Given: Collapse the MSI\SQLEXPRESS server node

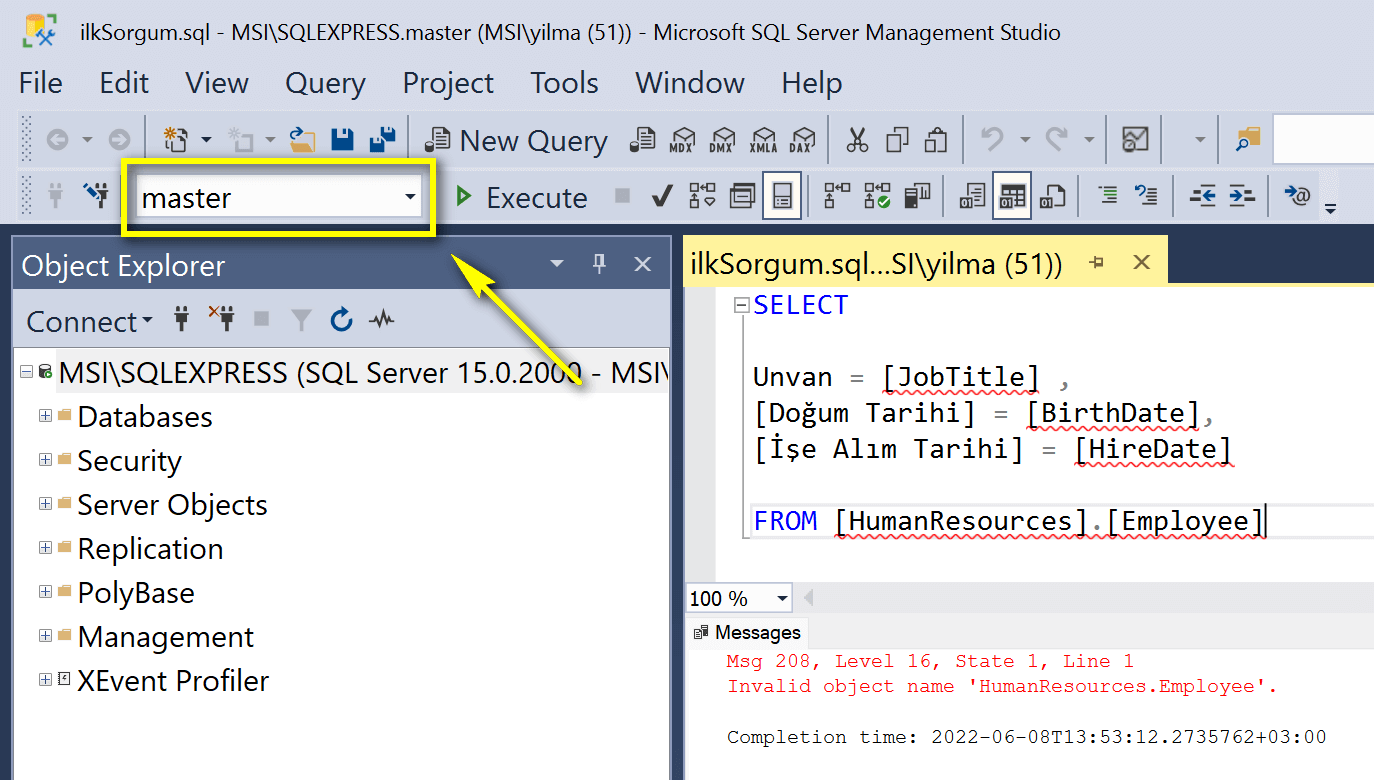Looking at the screenshot, I should 26,372.
